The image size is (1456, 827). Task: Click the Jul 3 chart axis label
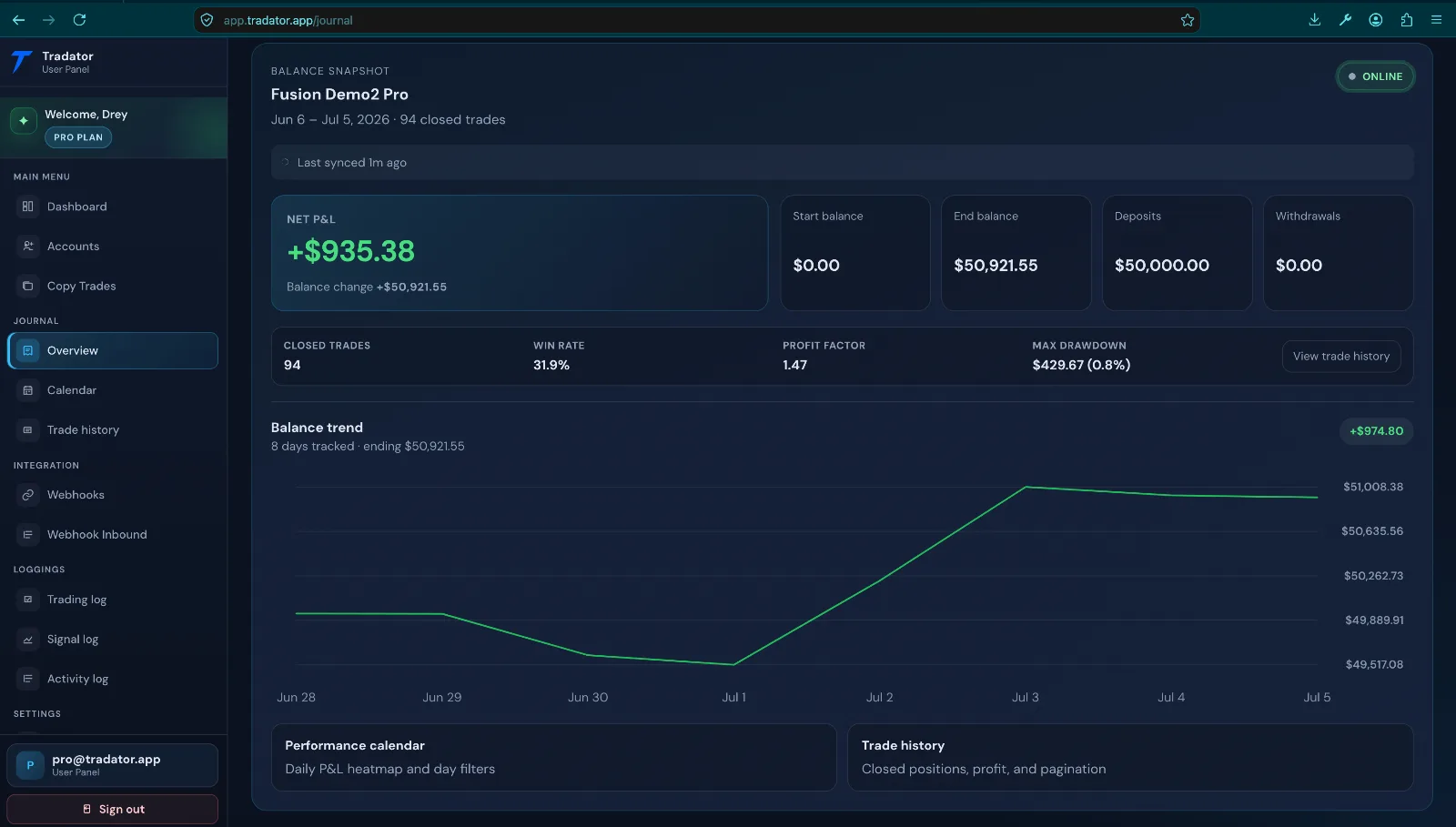tap(1026, 698)
